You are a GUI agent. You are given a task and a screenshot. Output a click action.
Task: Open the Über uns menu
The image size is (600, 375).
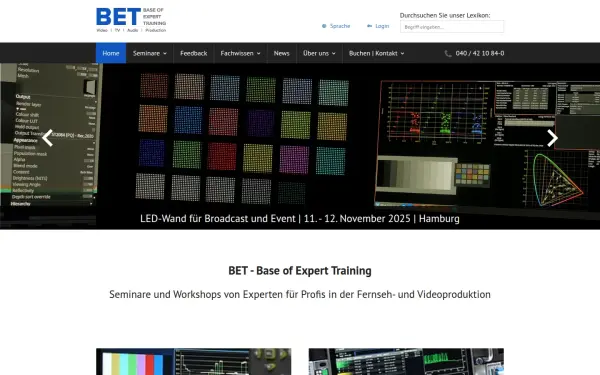click(x=316, y=53)
